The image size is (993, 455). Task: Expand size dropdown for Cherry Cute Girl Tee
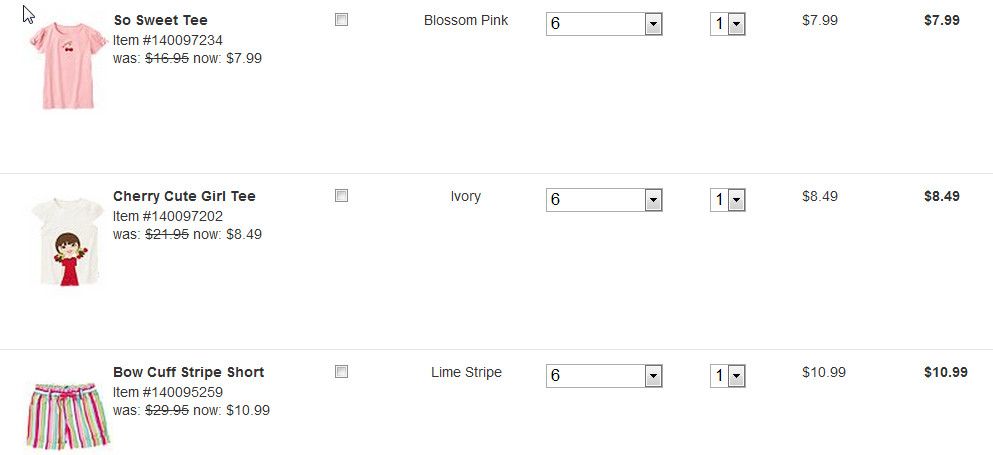click(604, 200)
